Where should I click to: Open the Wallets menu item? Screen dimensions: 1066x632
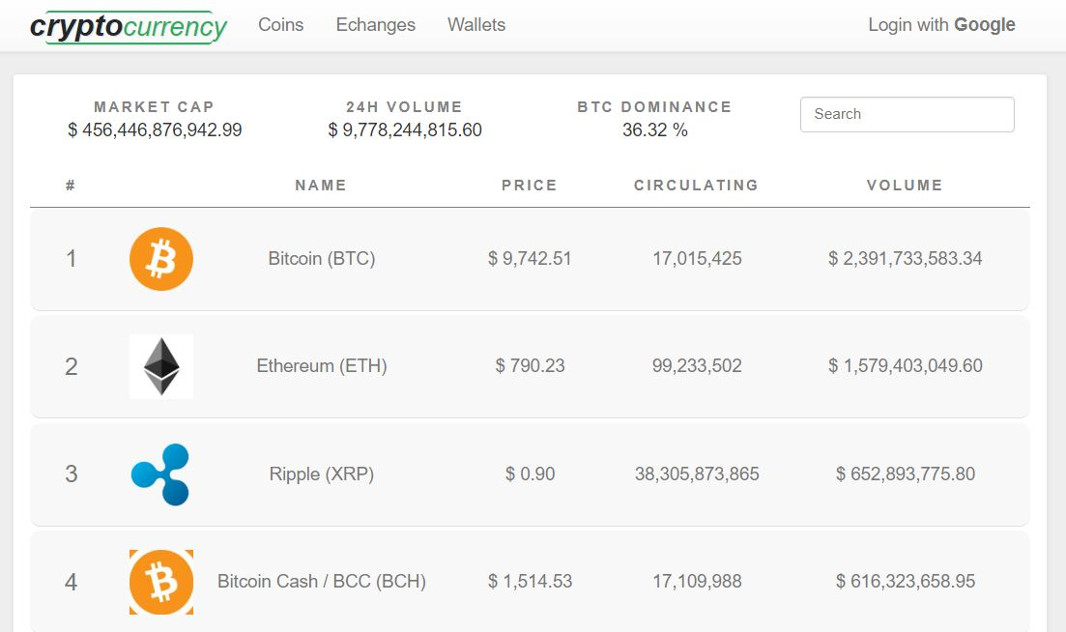click(x=477, y=25)
